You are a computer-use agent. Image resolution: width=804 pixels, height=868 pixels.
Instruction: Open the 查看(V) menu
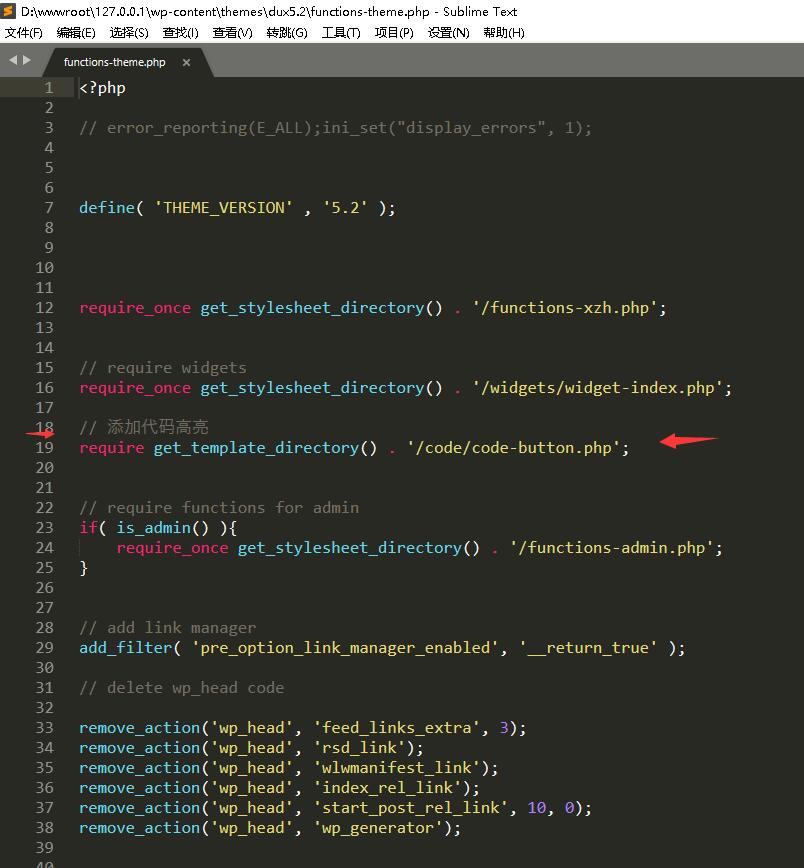[x=233, y=33]
